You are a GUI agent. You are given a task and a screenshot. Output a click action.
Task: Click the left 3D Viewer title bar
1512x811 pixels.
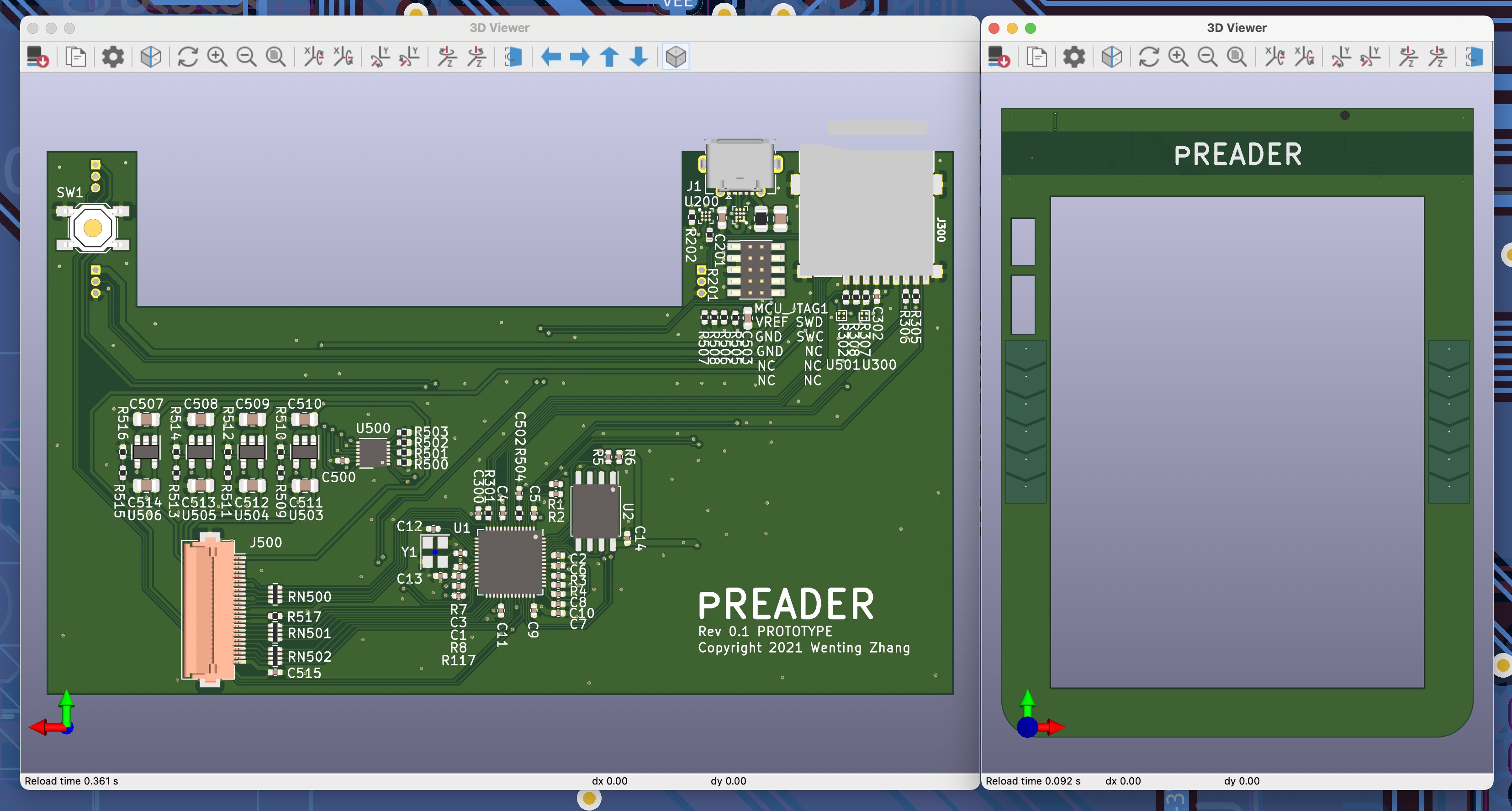pos(499,27)
